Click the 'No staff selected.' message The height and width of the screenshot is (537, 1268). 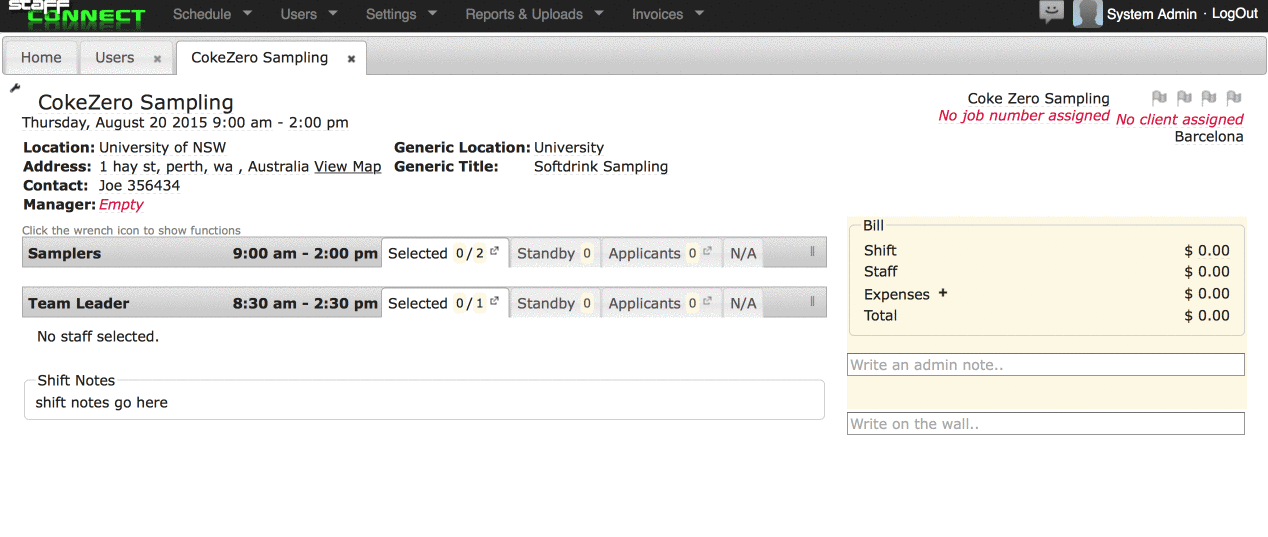pos(98,336)
